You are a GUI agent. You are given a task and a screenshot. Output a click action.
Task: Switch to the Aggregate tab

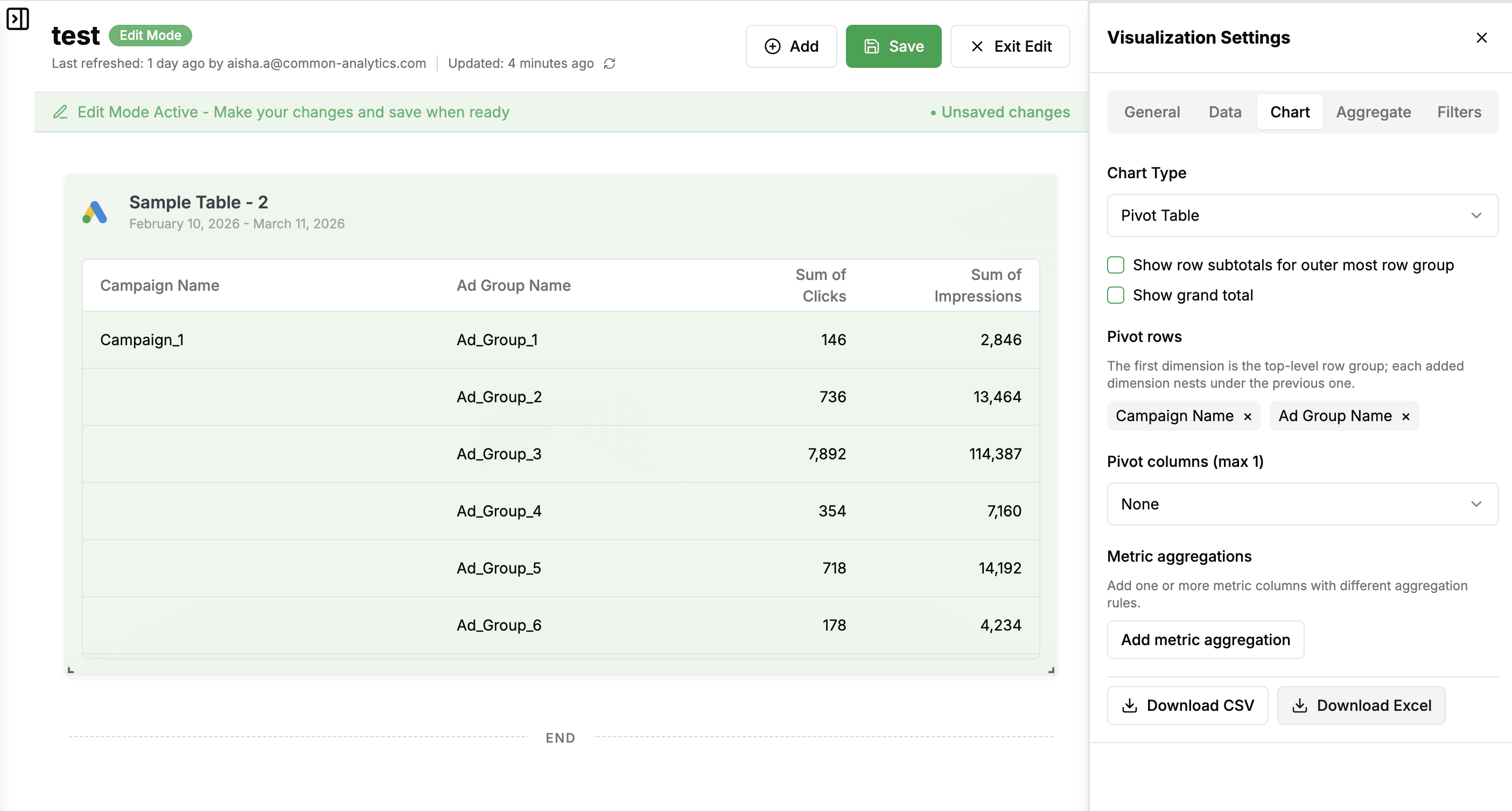pyautogui.click(x=1373, y=111)
